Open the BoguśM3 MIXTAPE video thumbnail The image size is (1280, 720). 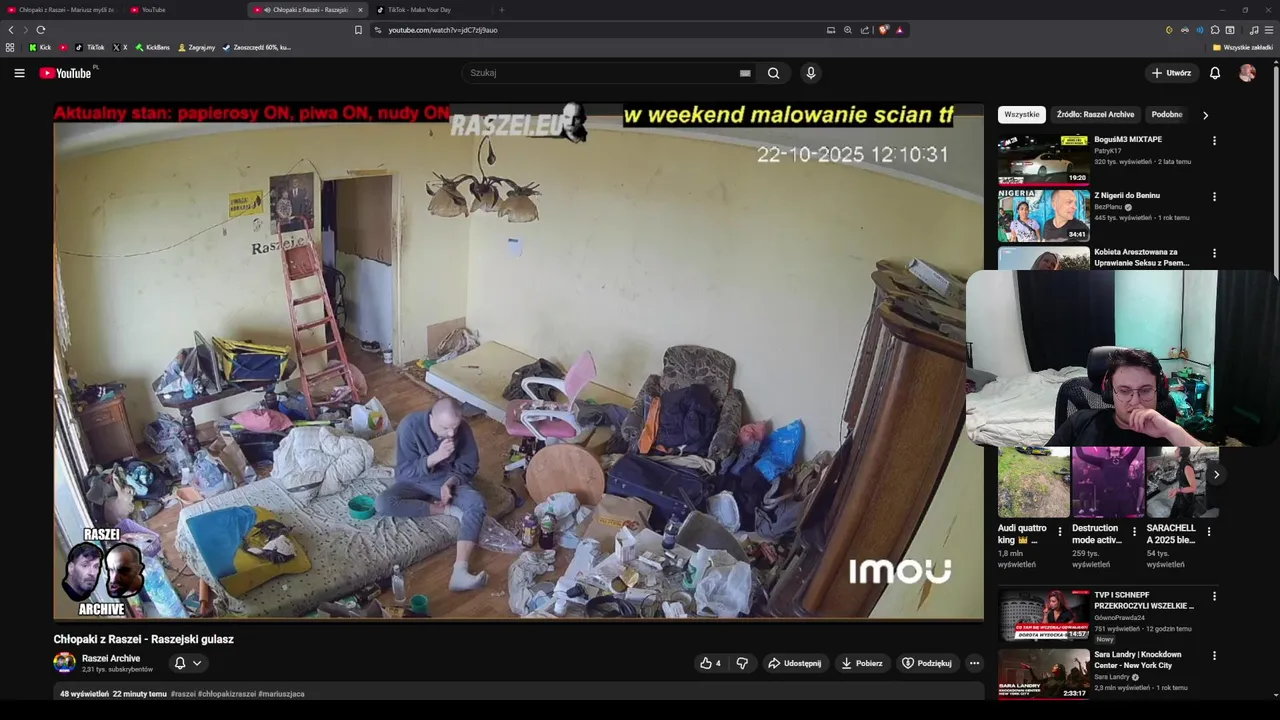[1043, 159]
